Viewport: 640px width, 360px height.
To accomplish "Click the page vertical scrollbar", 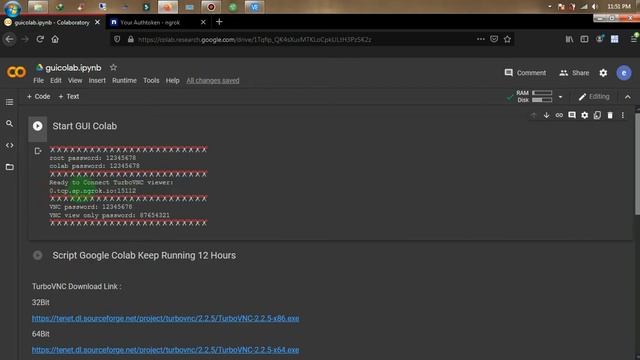I will coord(637,163).
